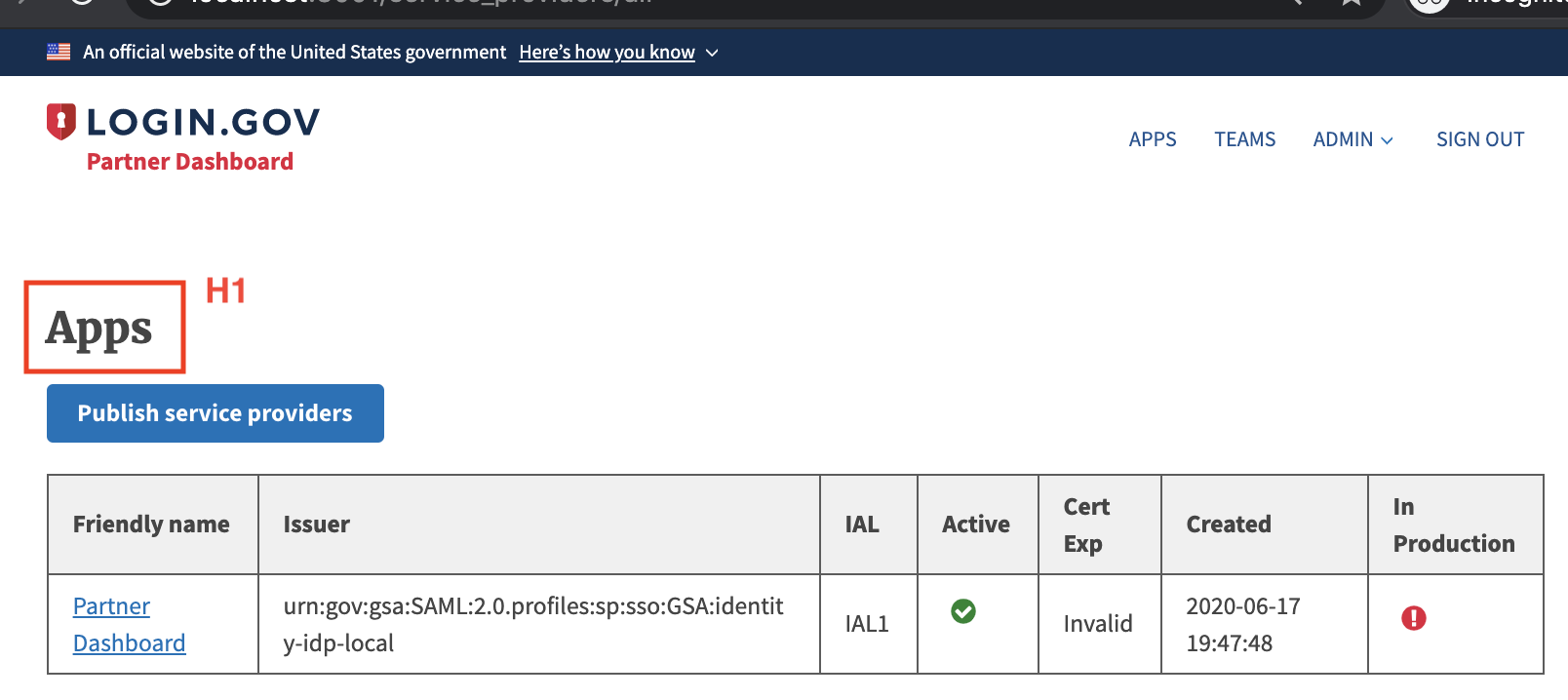Click the LOGIN.GOV wordmark
The width and height of the screenshot is (1568, 700).
click(203, 122)
